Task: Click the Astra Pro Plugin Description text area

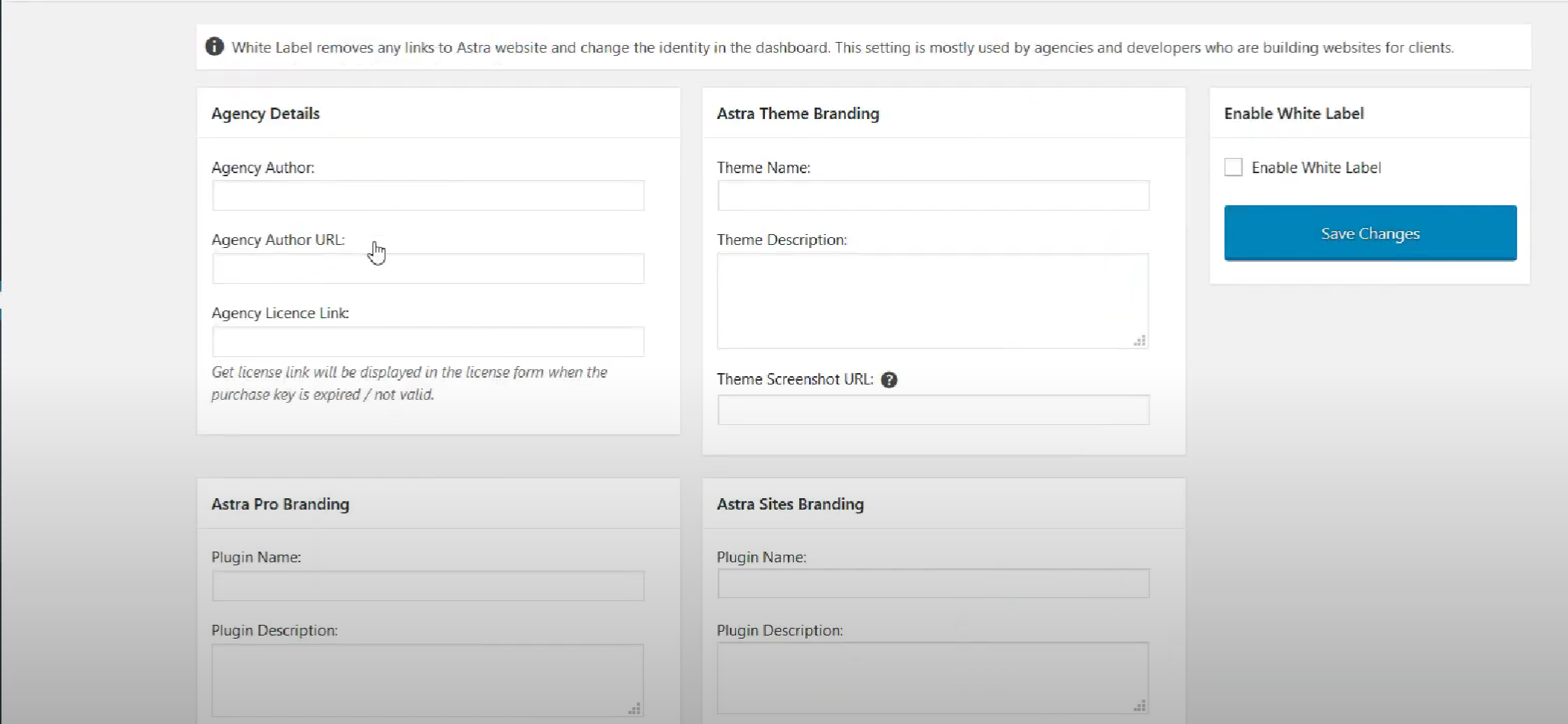Action: 427,679
